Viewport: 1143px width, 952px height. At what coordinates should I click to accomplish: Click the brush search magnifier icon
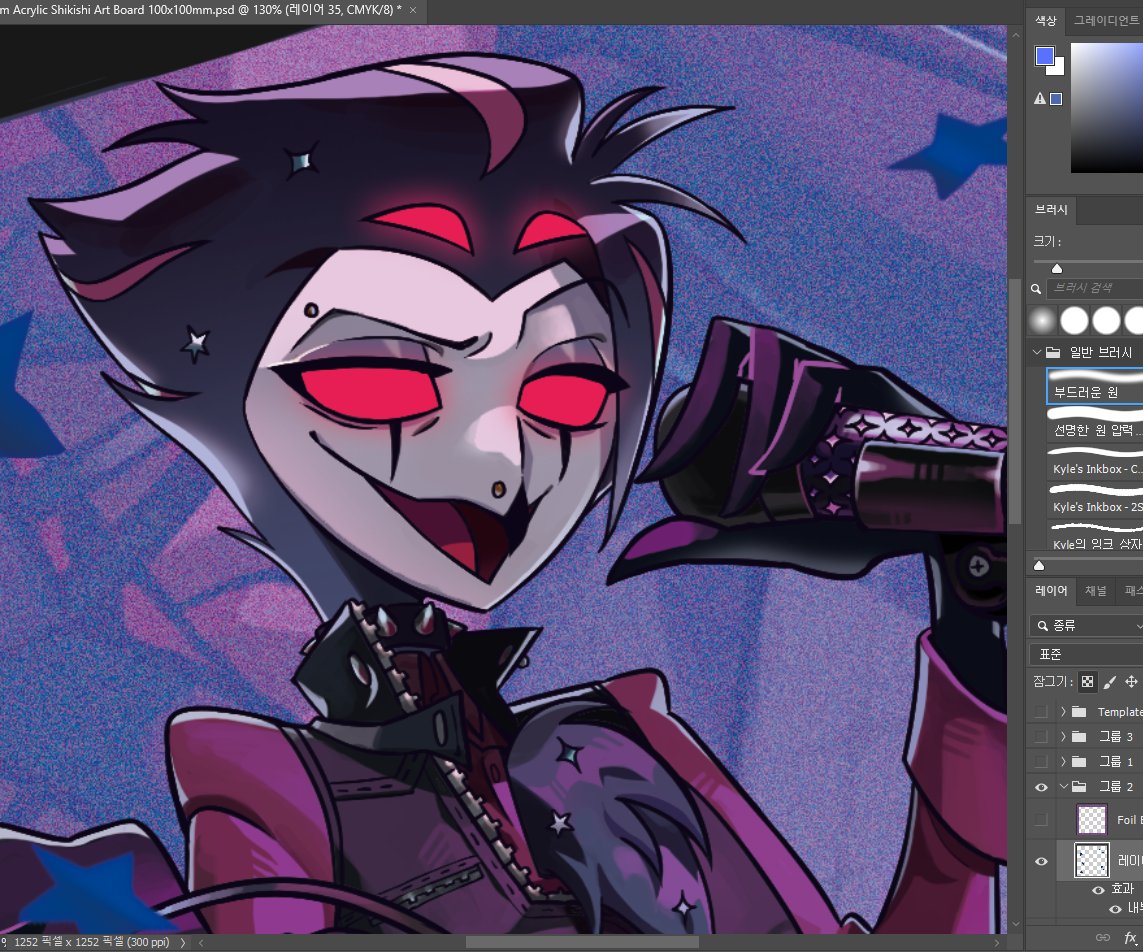click(1036, 289)
